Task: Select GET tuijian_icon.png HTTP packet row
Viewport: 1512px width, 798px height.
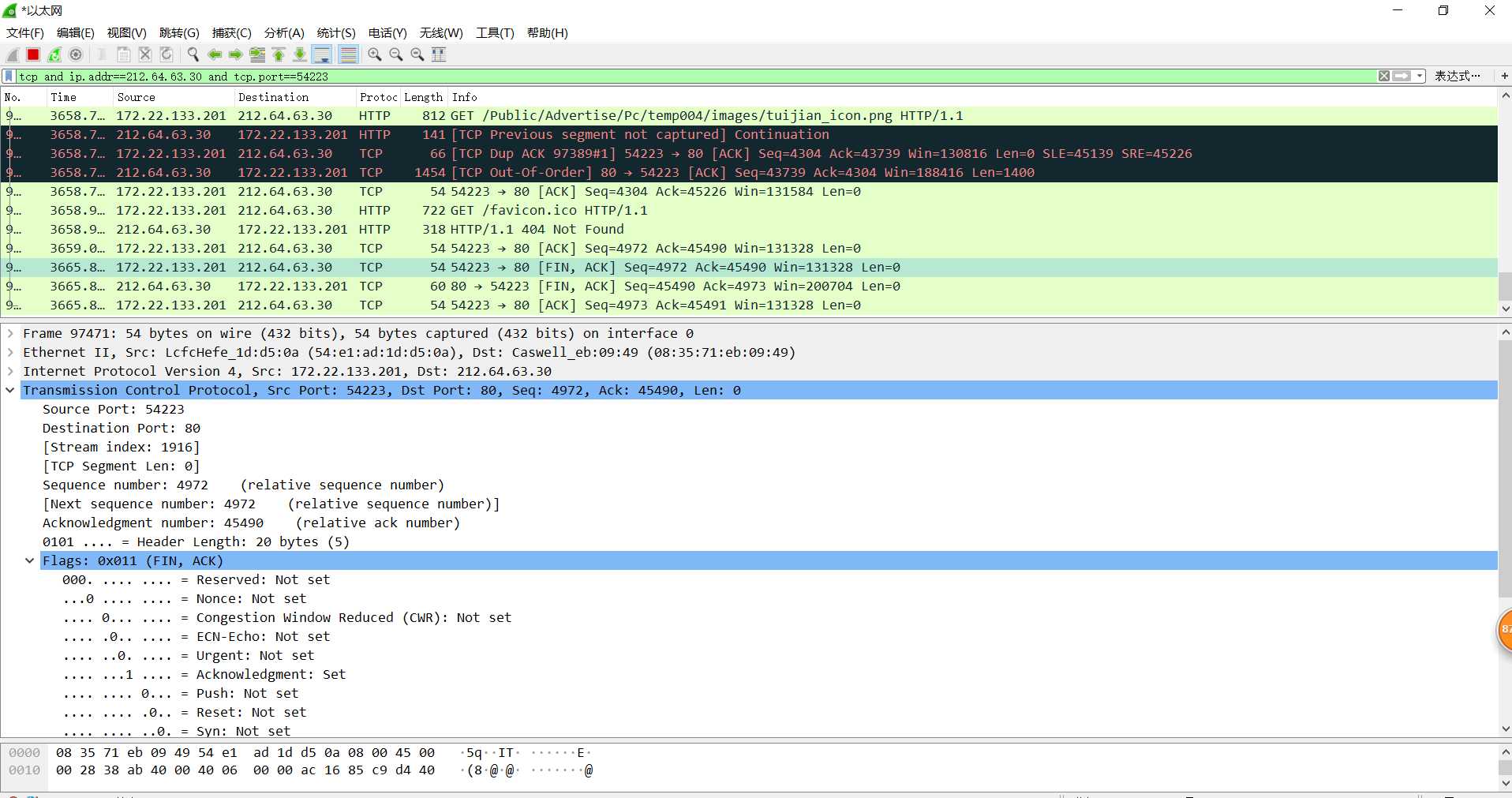Action: (749, 115)
